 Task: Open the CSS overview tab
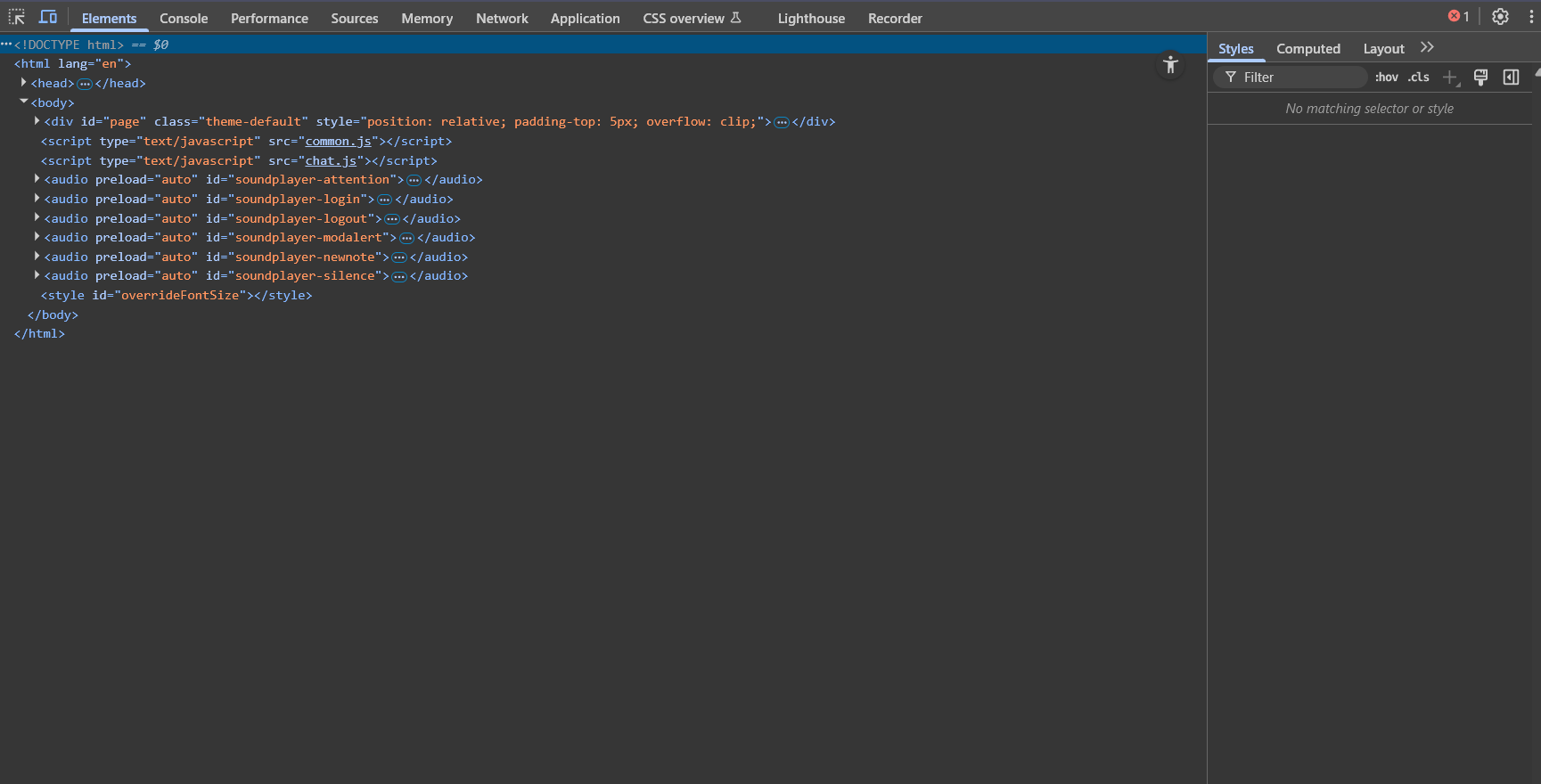692,18
